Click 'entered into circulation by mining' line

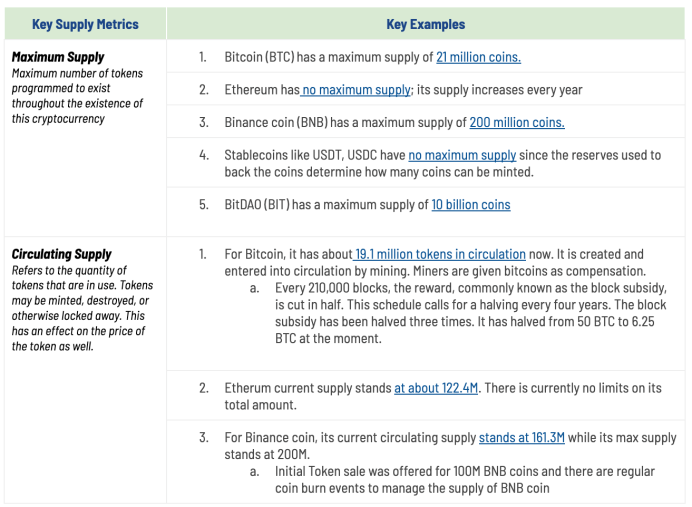click(x=435, y=271)
